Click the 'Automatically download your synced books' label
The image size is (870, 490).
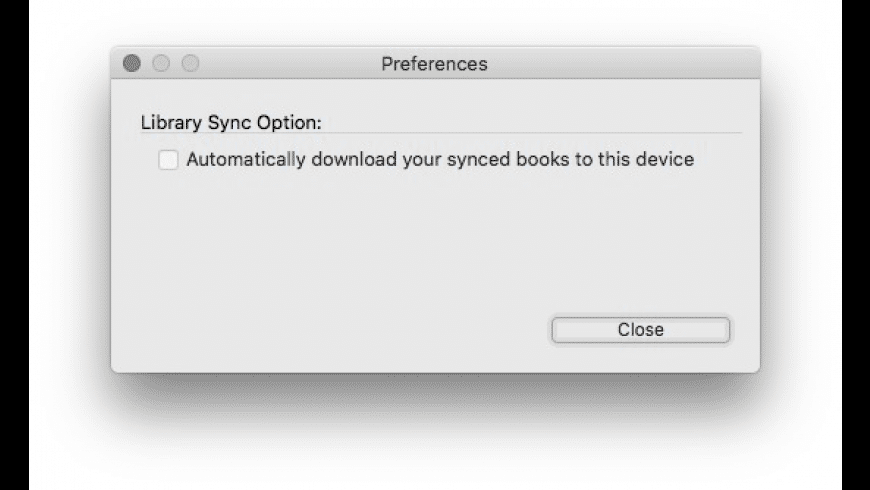(440, 159)
